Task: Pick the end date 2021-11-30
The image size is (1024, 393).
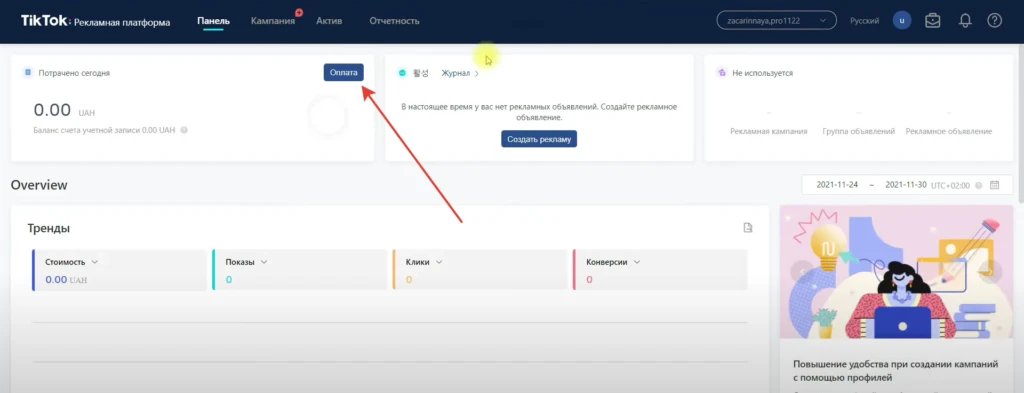Action: (x=906, y=185)
